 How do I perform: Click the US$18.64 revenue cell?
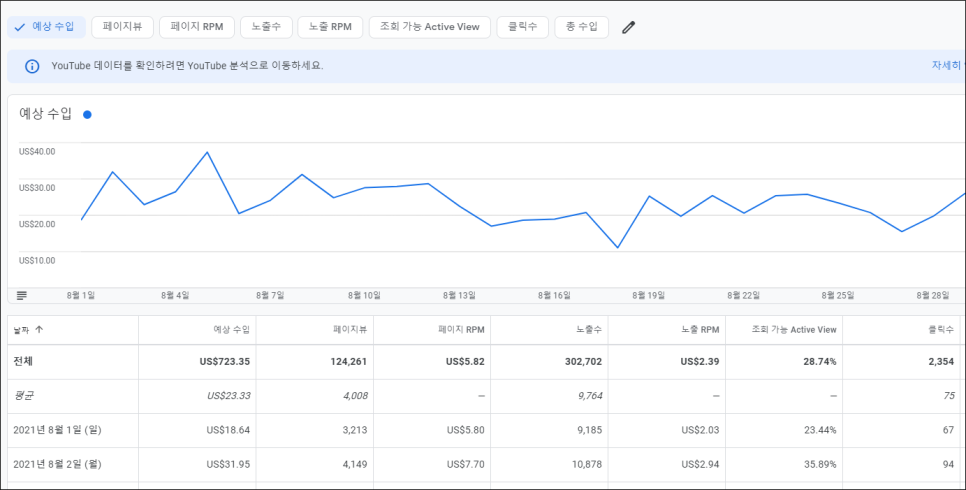click(229, 430)
